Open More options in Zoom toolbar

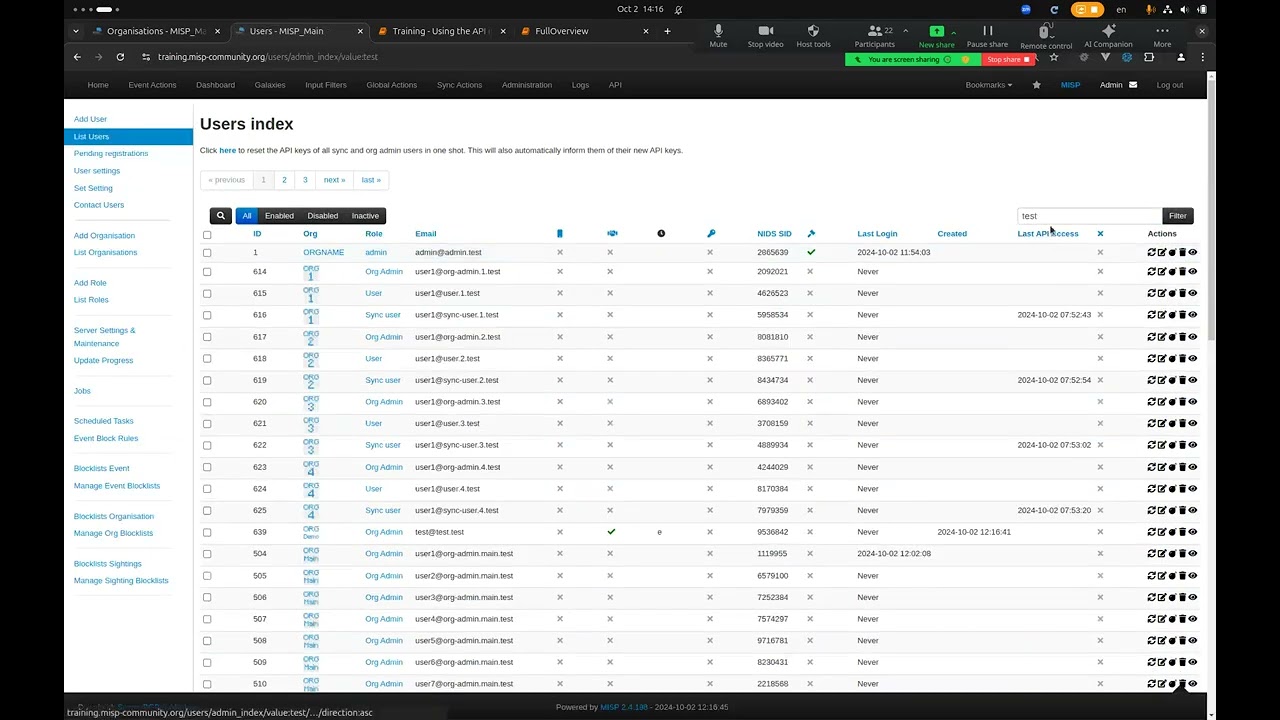[x=1162, y=36]
